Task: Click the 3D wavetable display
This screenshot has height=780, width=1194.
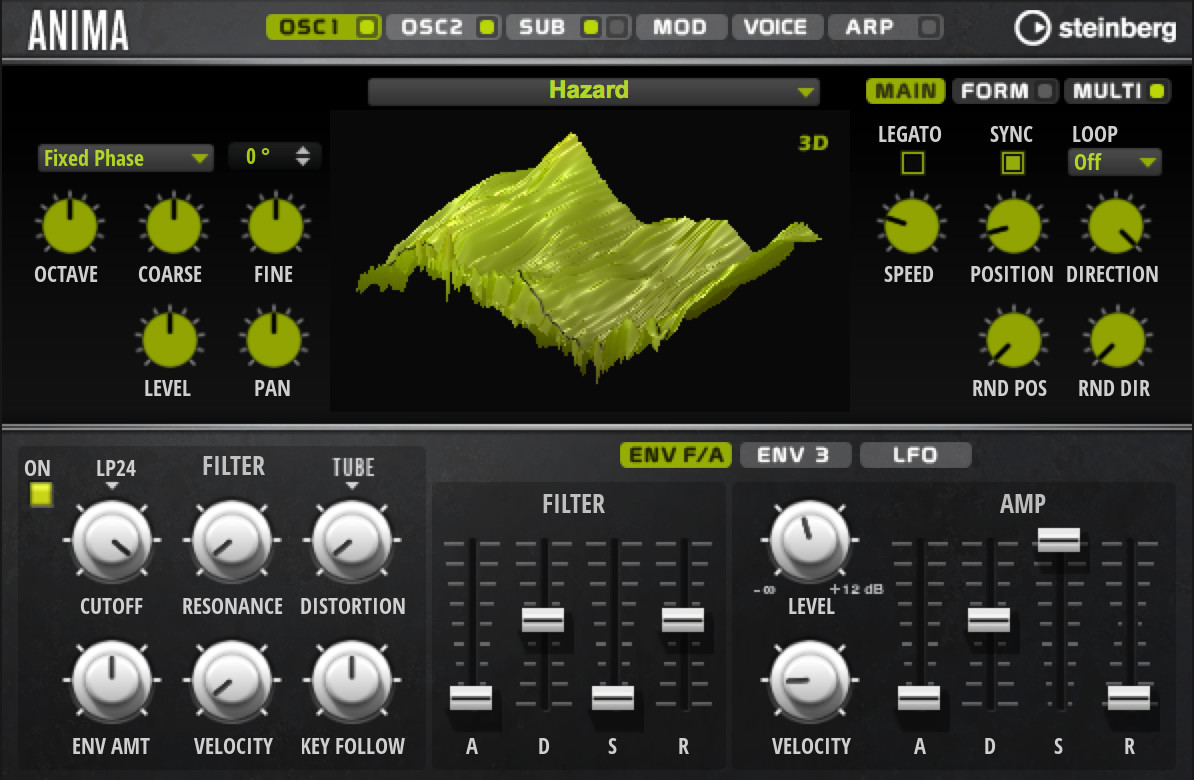Action: point(590,261)
